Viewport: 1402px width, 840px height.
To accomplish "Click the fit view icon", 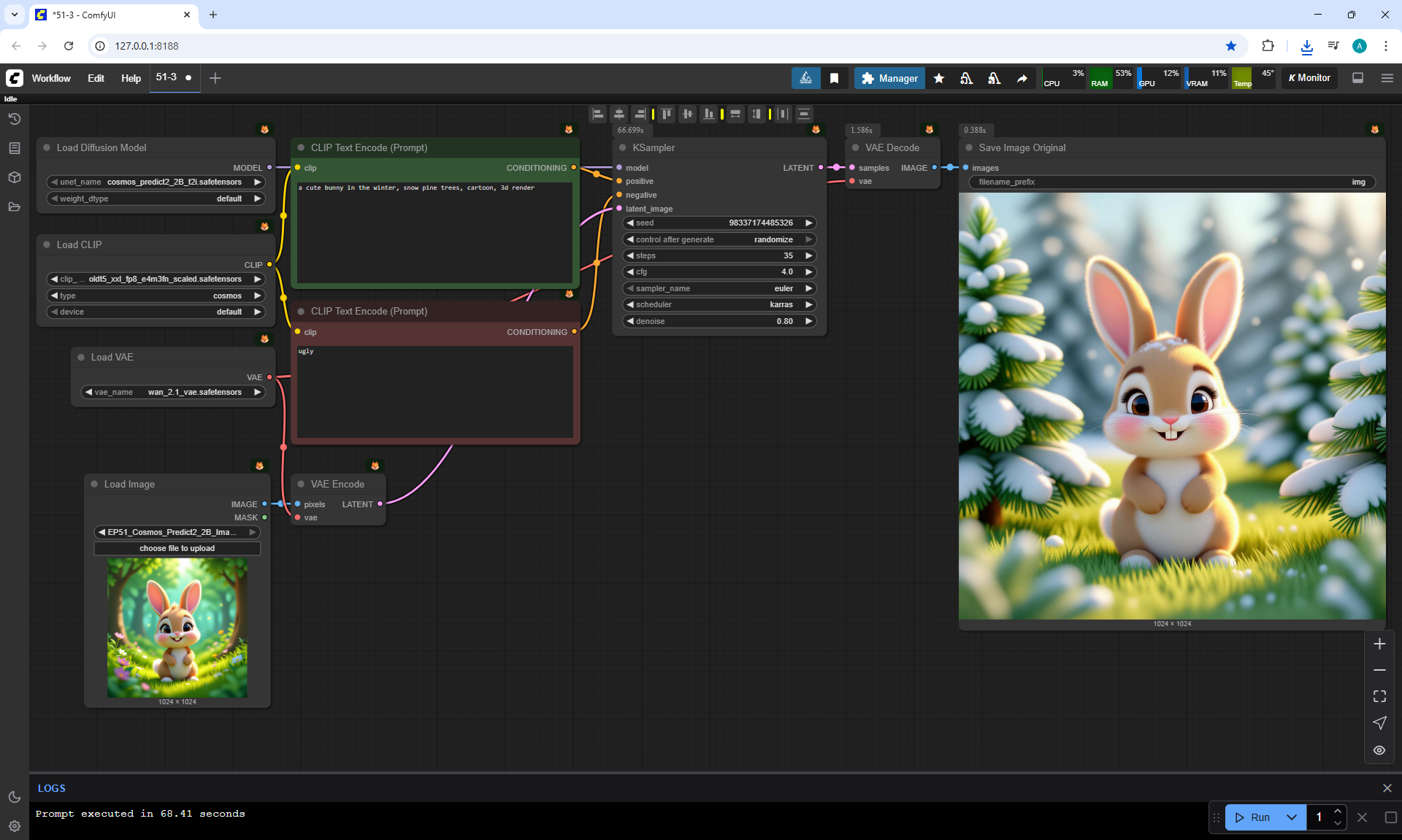I will (1379, 696).
